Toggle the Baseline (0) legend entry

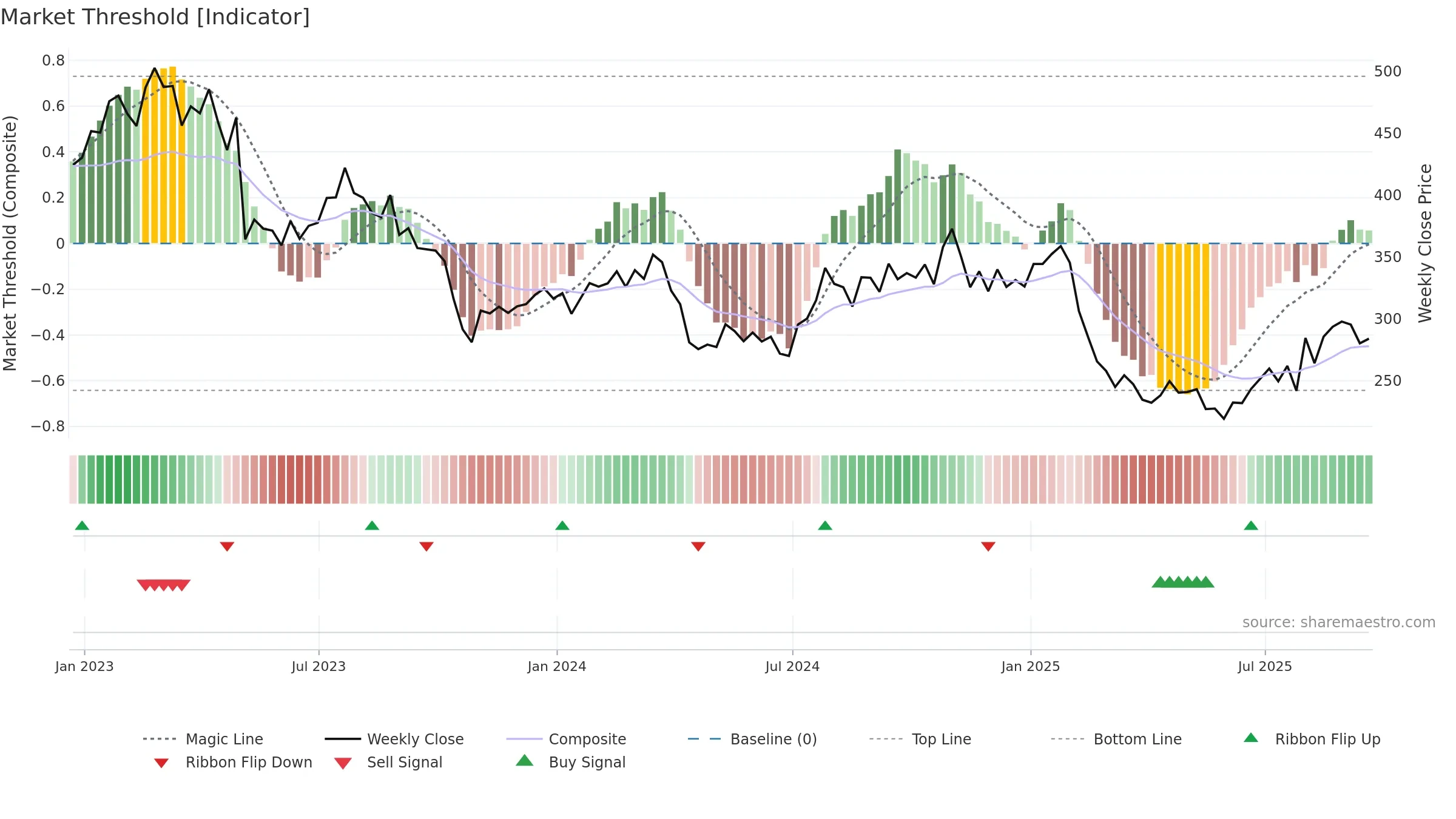(752, 739)
